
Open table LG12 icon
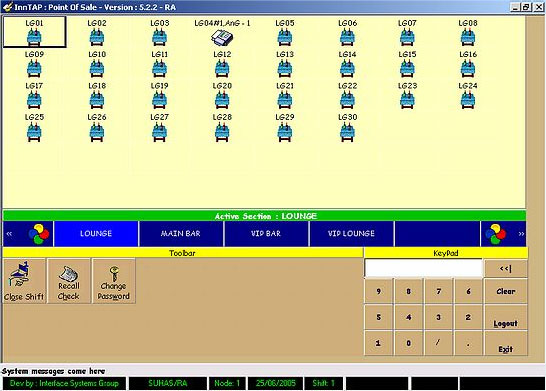pos(222,69)
